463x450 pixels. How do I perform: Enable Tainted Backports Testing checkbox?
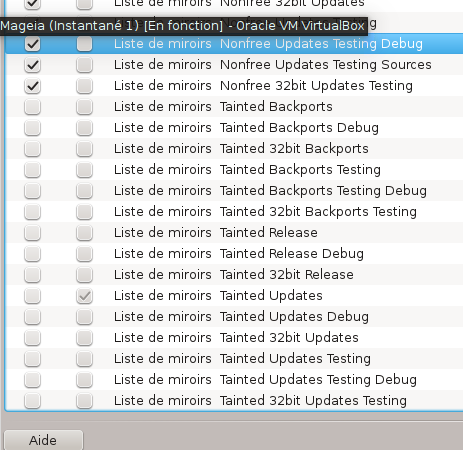(x=33, y=170)
